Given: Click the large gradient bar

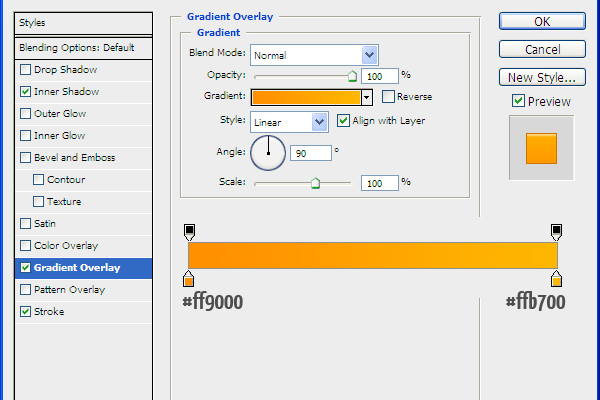Looking at the screenshot, I should click(x=373, y=255).
